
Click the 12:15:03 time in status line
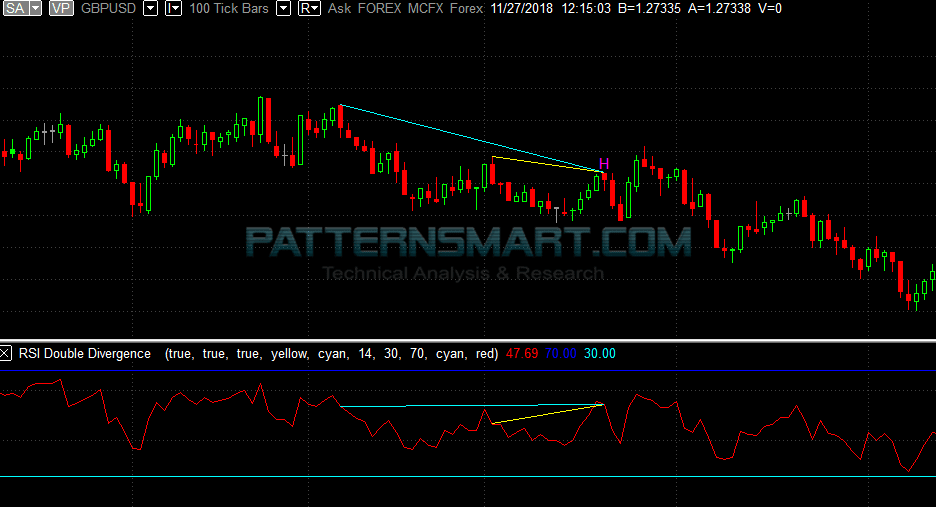pos(586,8)
